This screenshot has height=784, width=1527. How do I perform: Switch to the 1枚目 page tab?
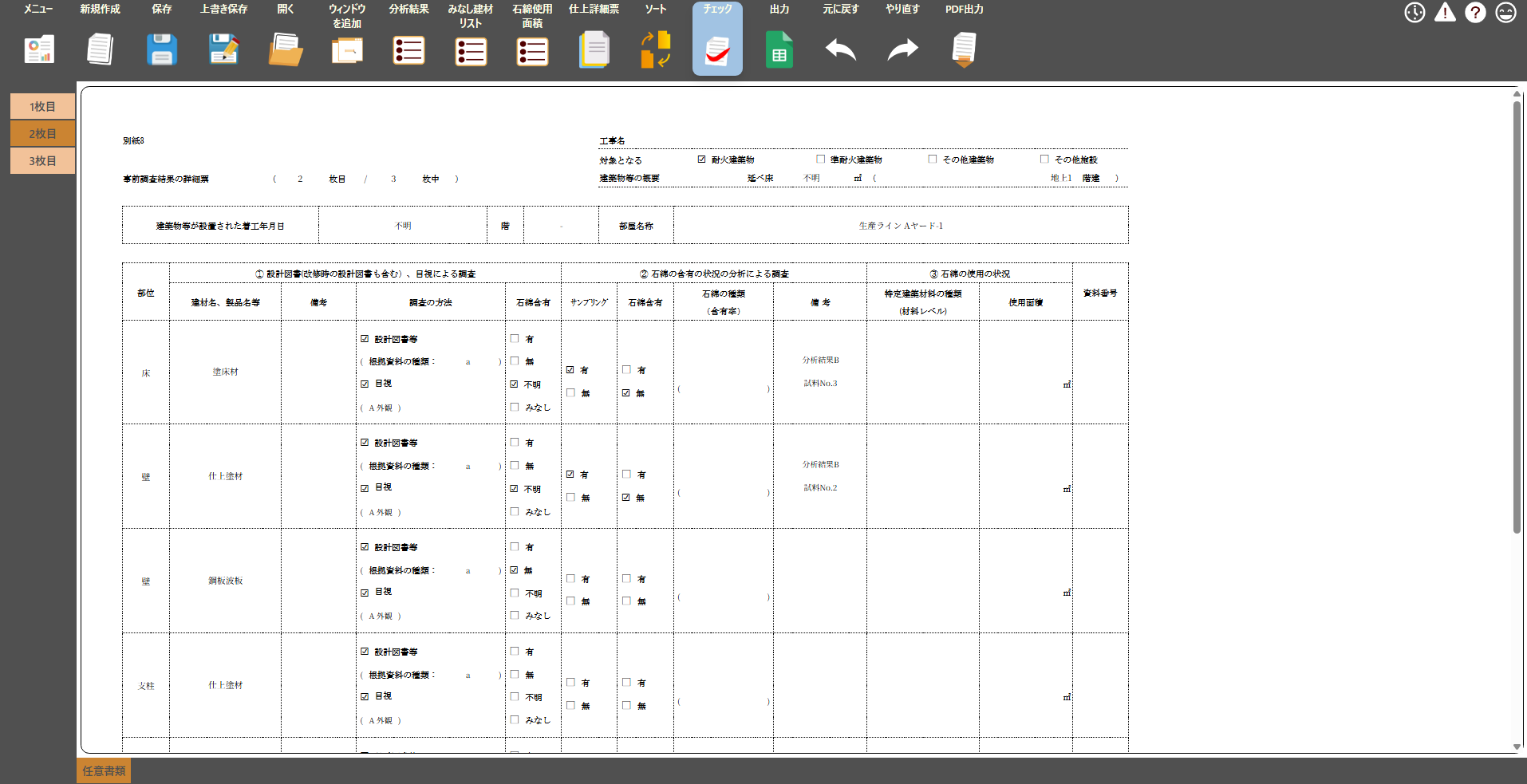click(x=42, y=105)
